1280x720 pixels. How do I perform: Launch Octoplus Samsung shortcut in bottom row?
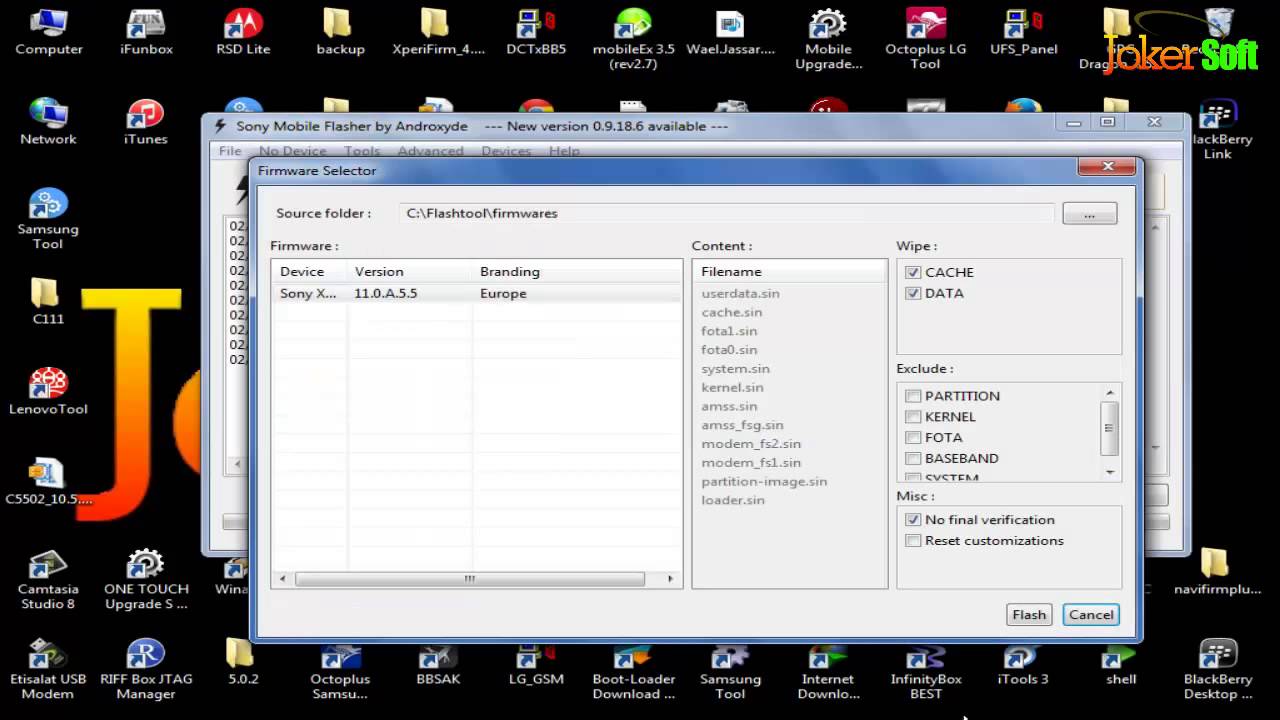340,669
